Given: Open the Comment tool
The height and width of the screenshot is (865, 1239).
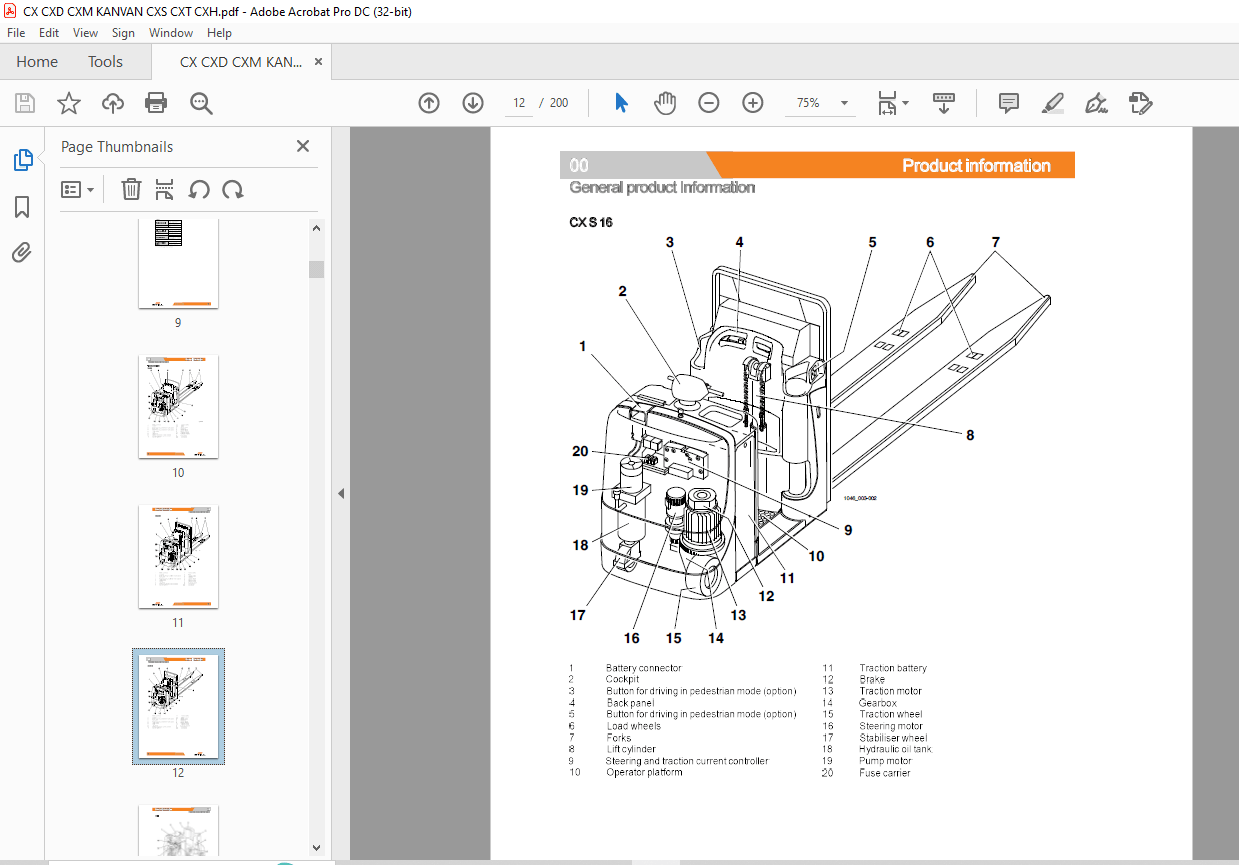Looking at the screenshot, I should (1008, 102).
